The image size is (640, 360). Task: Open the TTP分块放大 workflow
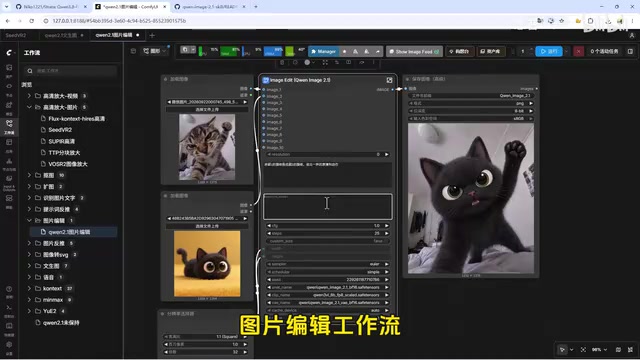[x=64, y=153]
